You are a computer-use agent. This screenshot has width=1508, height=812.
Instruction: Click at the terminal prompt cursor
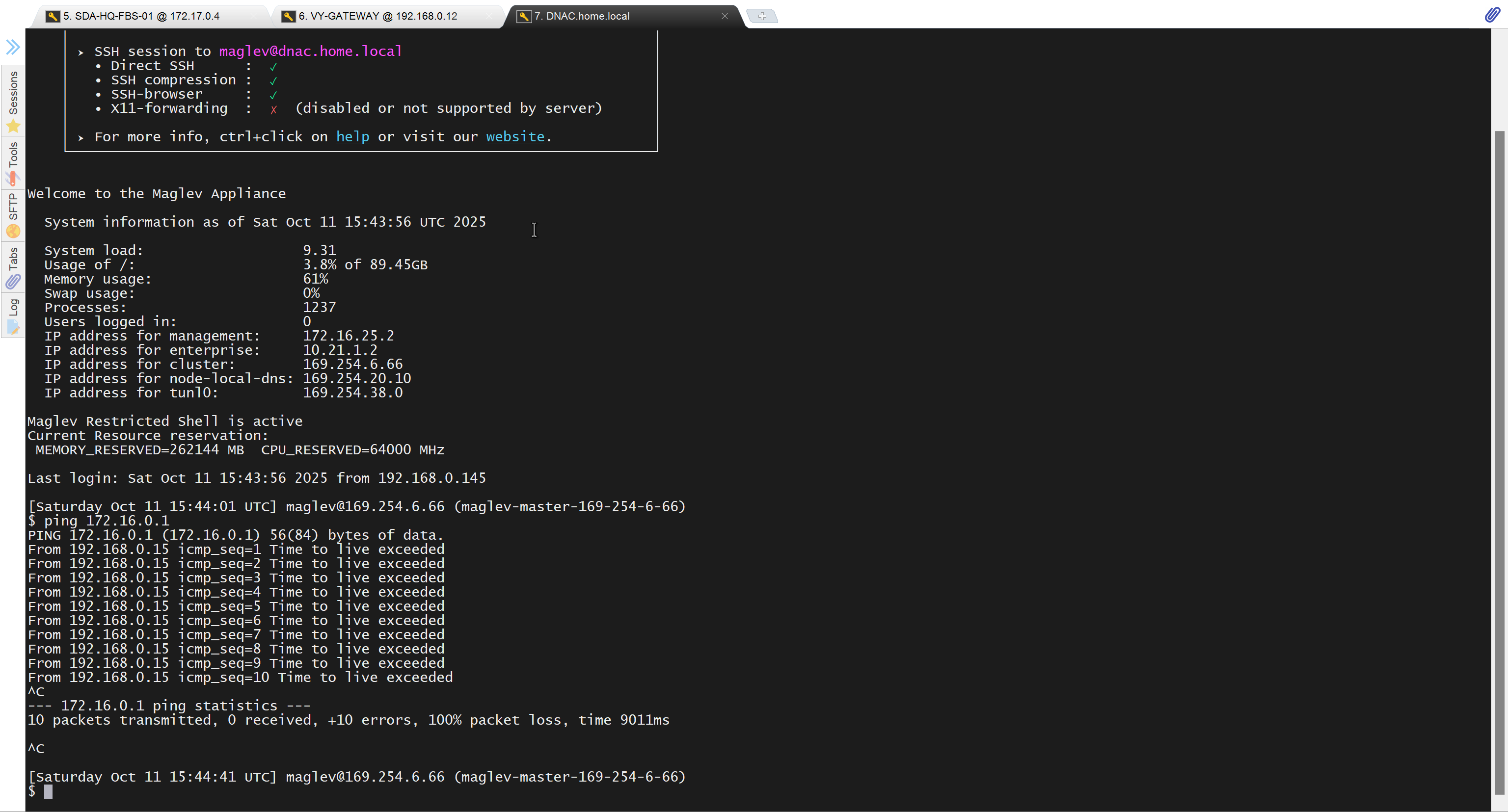pyautogui.click(x=48, y=791)
